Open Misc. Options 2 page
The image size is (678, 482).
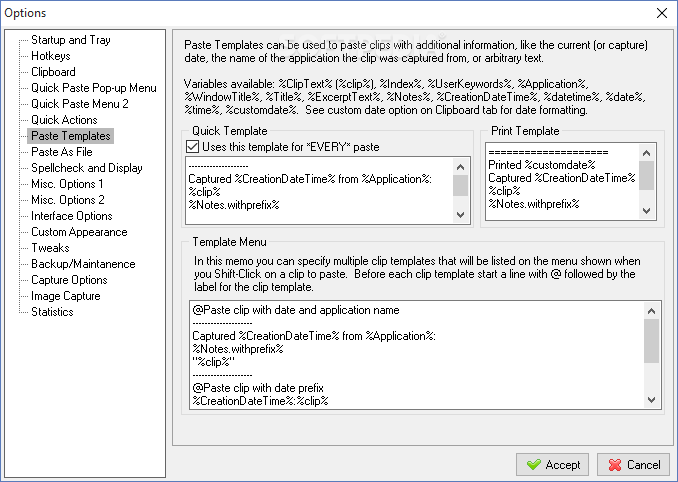[67, 200]
